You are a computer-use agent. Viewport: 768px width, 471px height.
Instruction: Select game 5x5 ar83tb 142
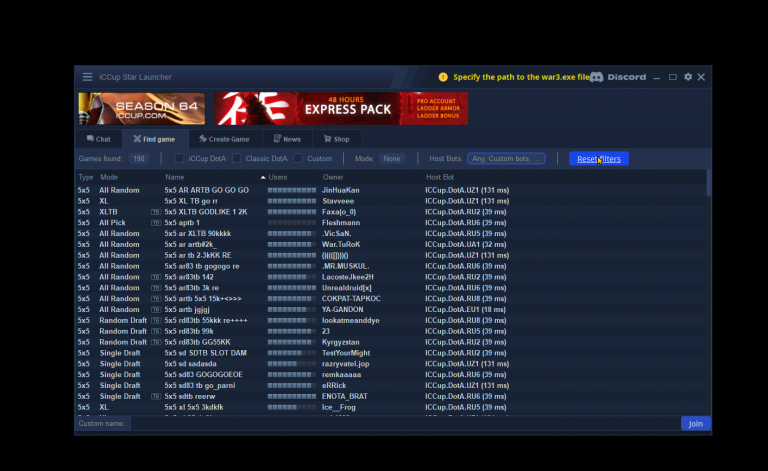(391, 277)
